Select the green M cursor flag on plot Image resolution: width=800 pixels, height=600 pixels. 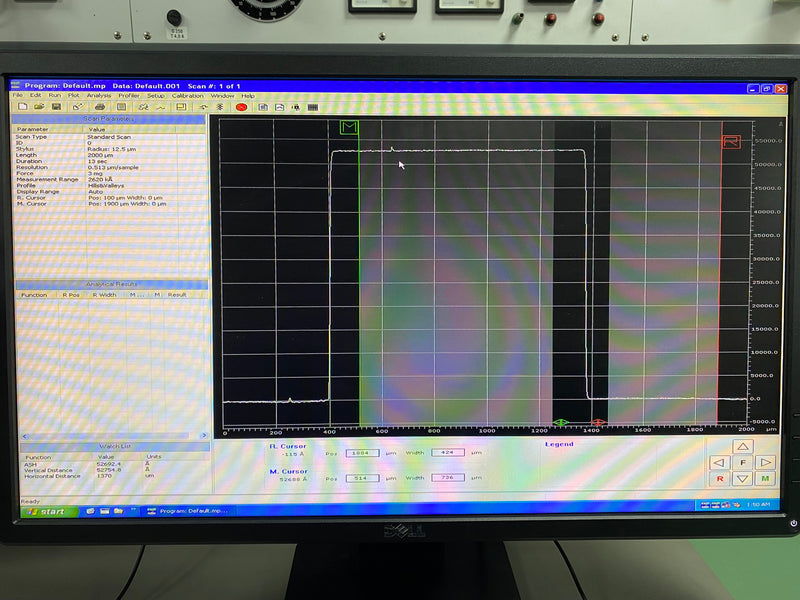[x=349, y=127]
